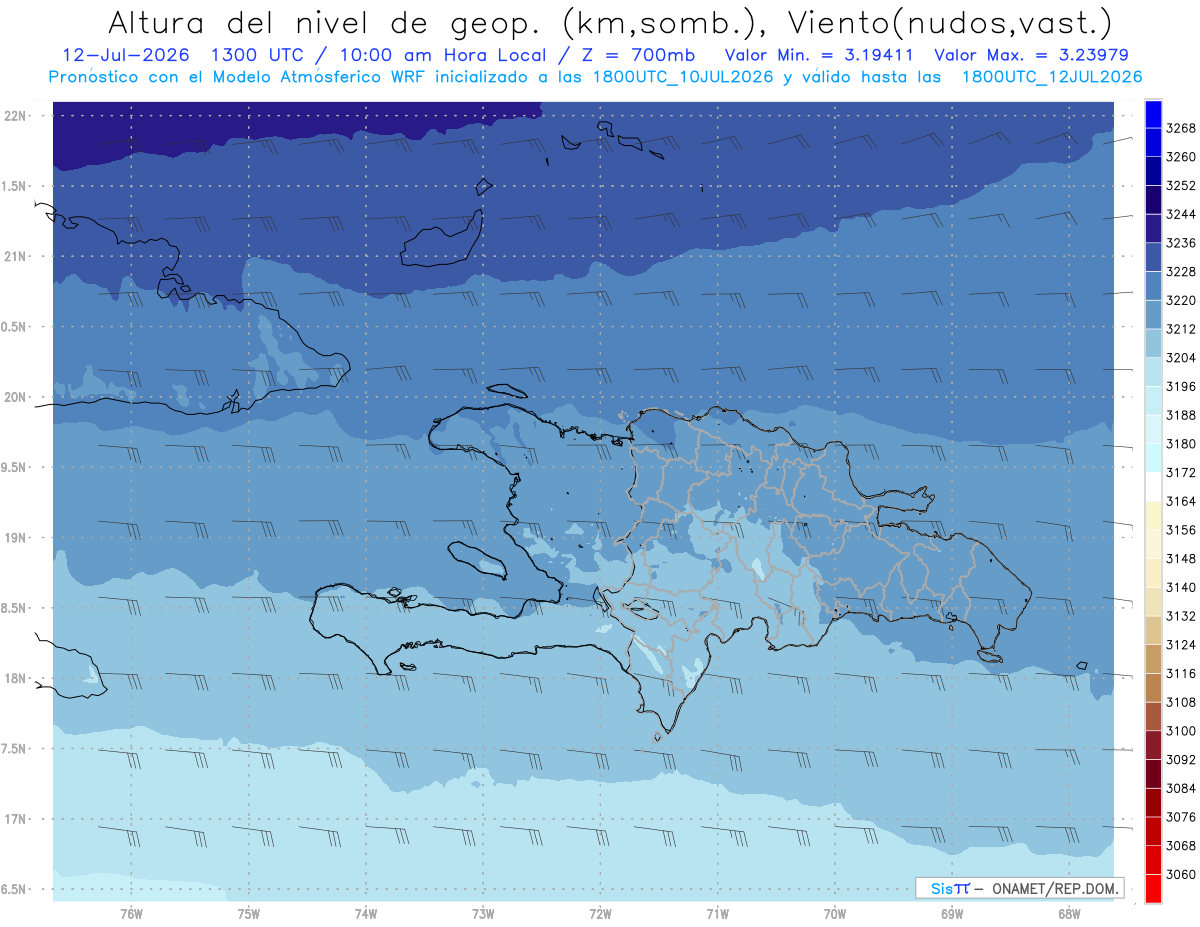This screenshot has height=927, width=1200.
Task: Click the '72W' longitude axis label
Action: [x=600, y=914]
